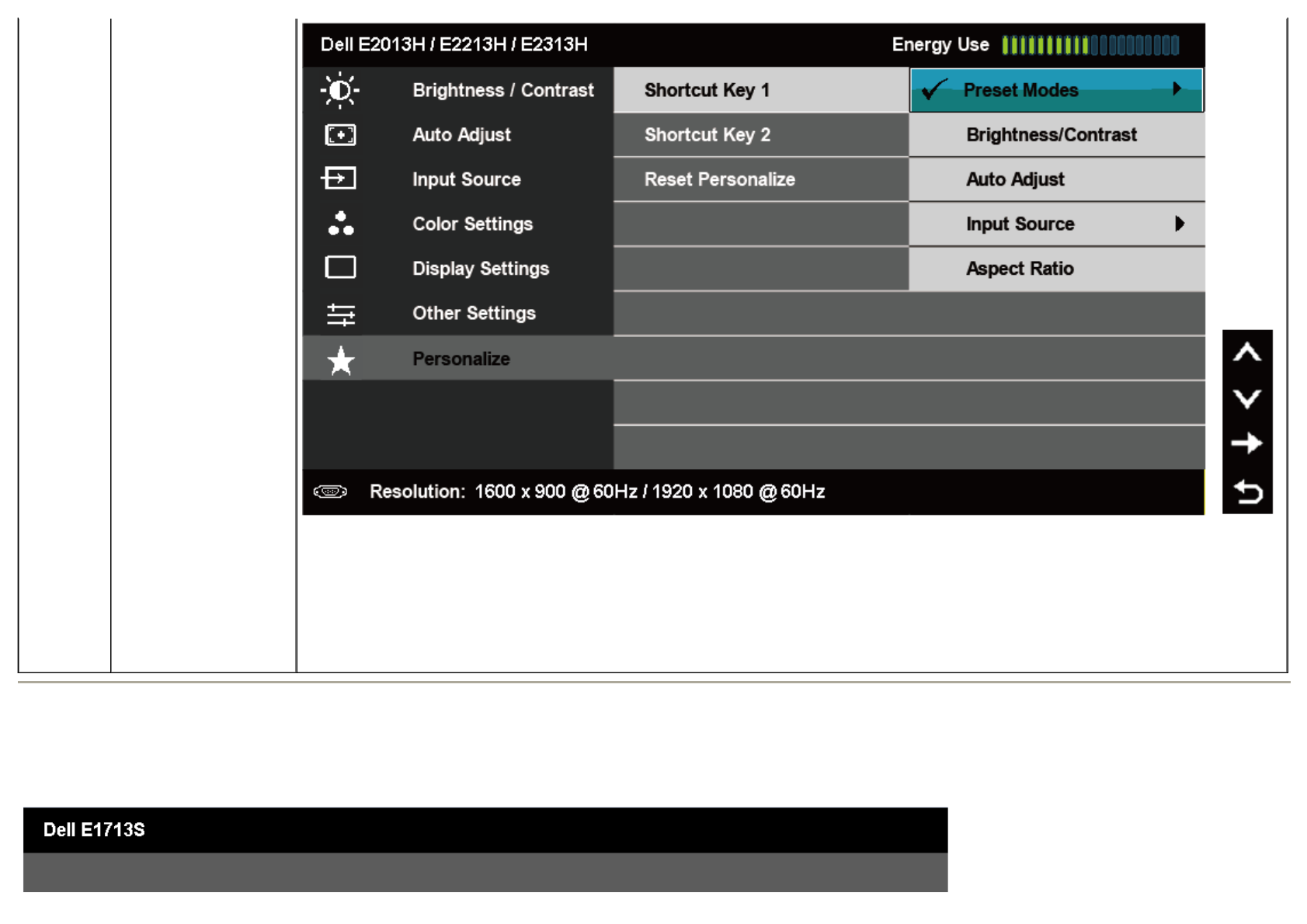Choose Aspect Ratio shortcut option

coord(1057,269)
